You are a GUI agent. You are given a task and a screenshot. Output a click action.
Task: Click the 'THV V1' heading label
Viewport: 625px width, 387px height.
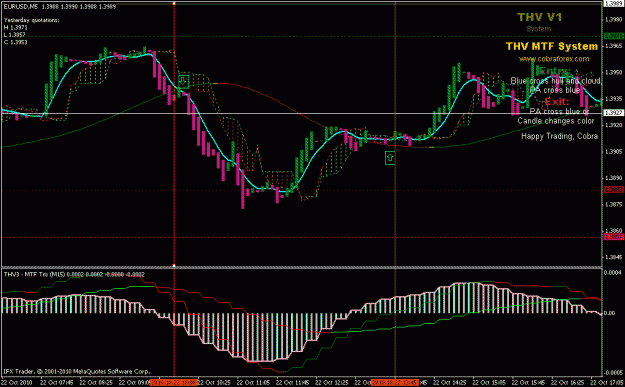pos(539,17)
